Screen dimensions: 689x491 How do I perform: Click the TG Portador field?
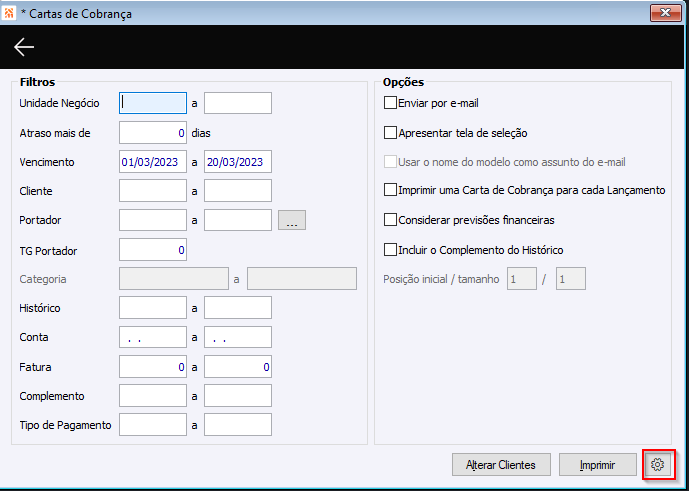[x=153, y=250]
